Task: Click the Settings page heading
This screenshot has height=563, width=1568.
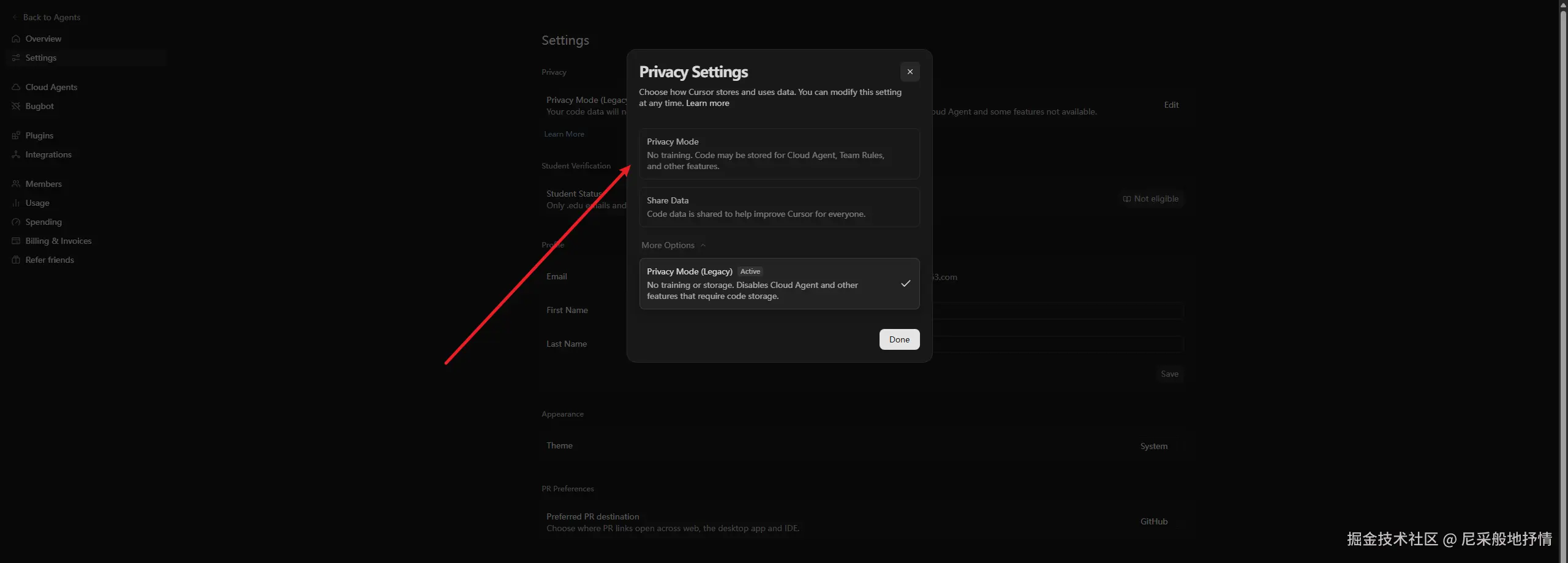Action: (565, 40)
